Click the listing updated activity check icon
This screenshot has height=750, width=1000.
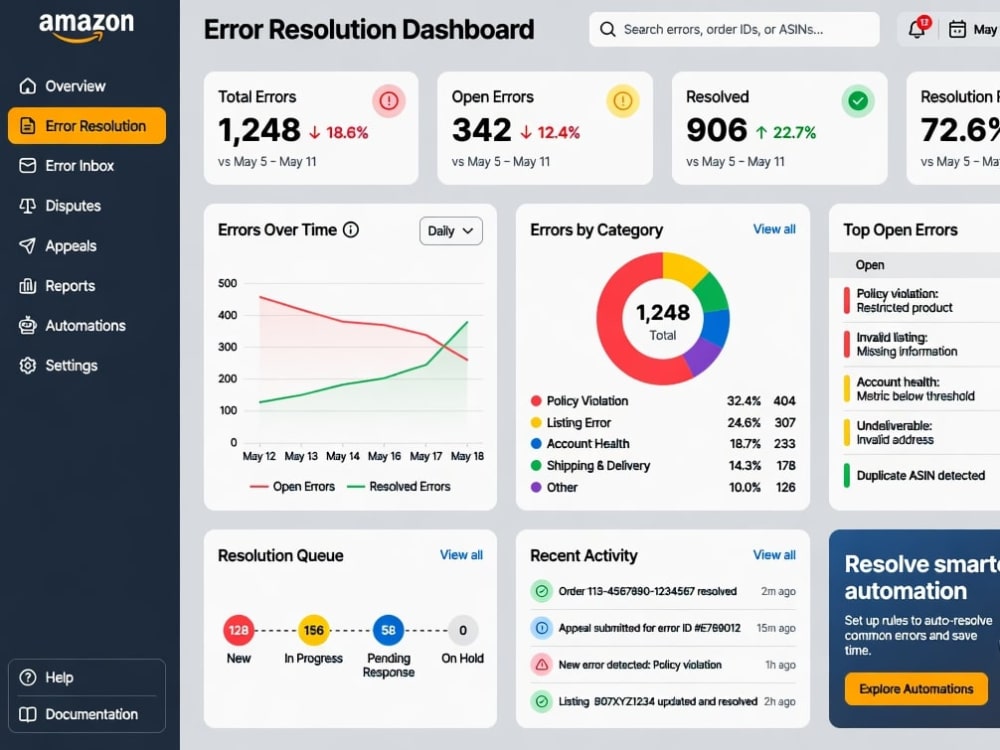pyautogui.click(x=541, y=702)
